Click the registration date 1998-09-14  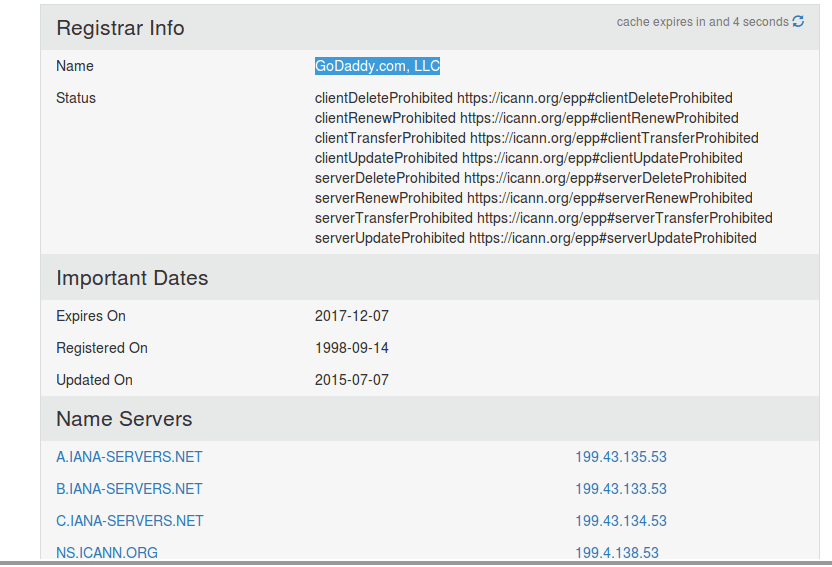point(352,348)
